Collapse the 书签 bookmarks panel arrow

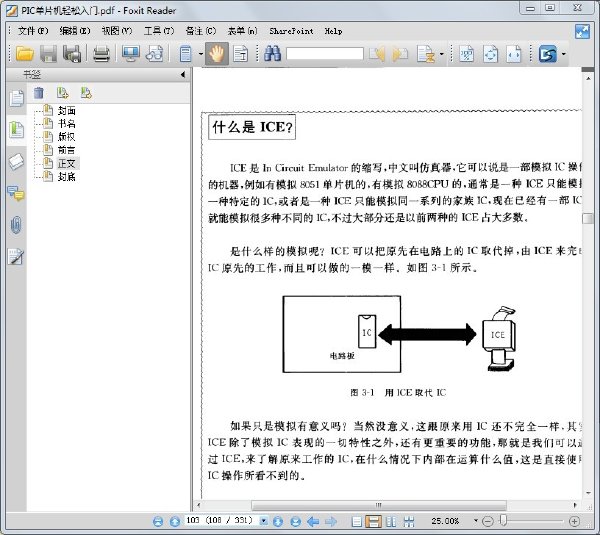point(183,75)
